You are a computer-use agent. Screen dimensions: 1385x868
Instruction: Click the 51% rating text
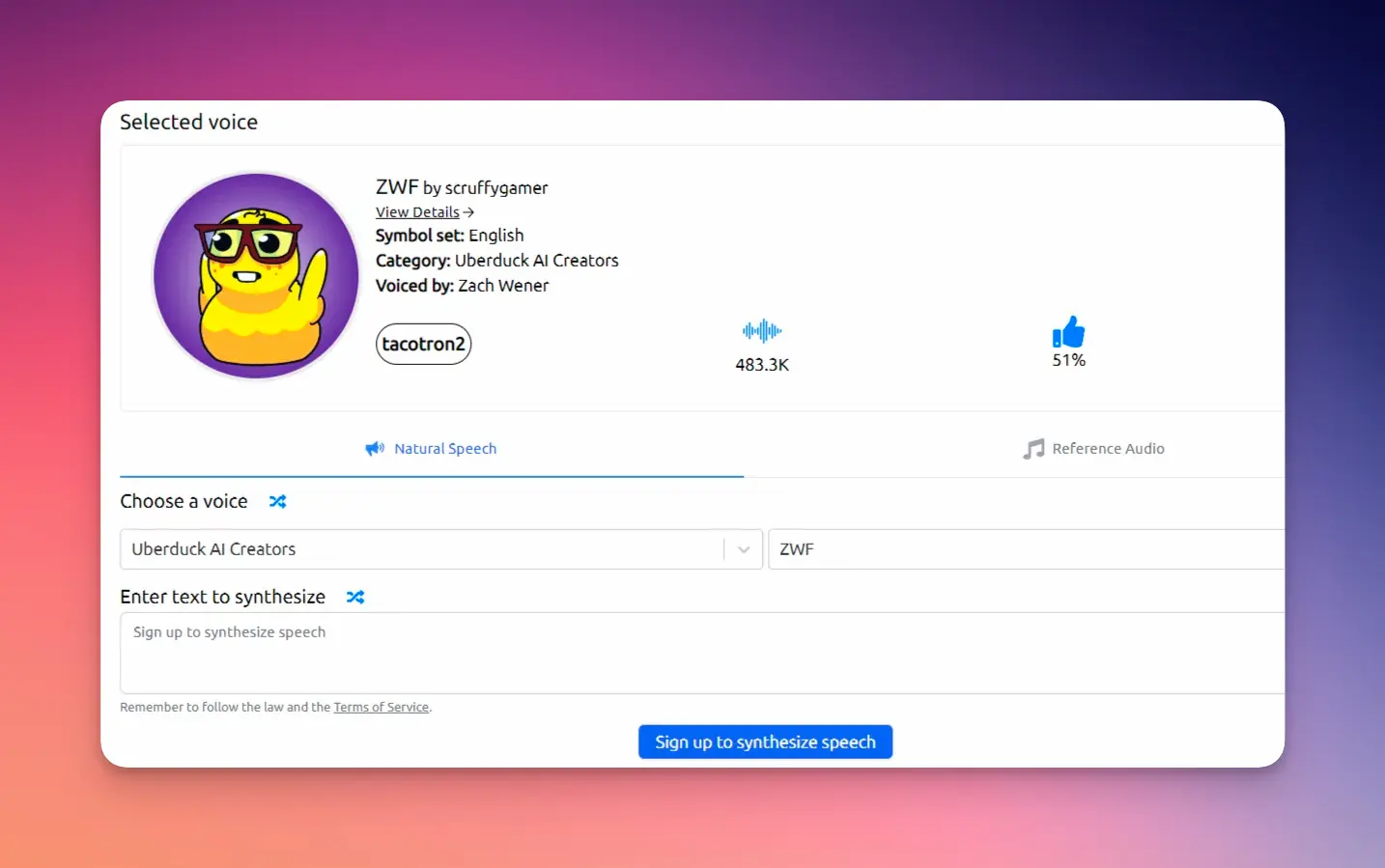[1069, 360]
